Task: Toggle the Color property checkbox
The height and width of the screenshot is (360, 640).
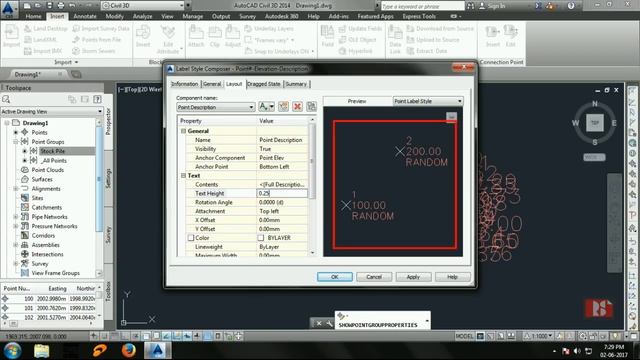Action: point(191,238)
